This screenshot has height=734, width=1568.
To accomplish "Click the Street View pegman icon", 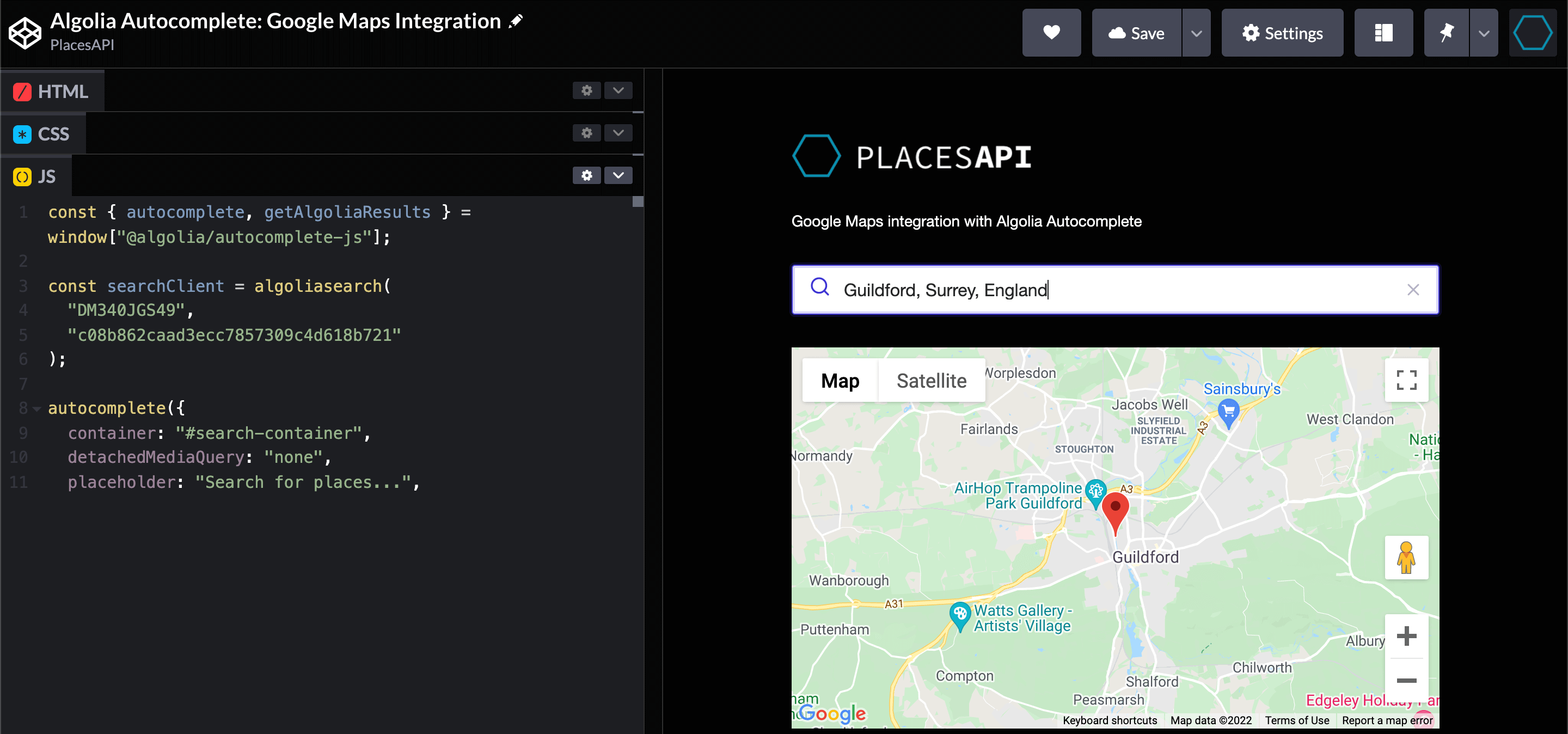I will tap(1407, 557).
